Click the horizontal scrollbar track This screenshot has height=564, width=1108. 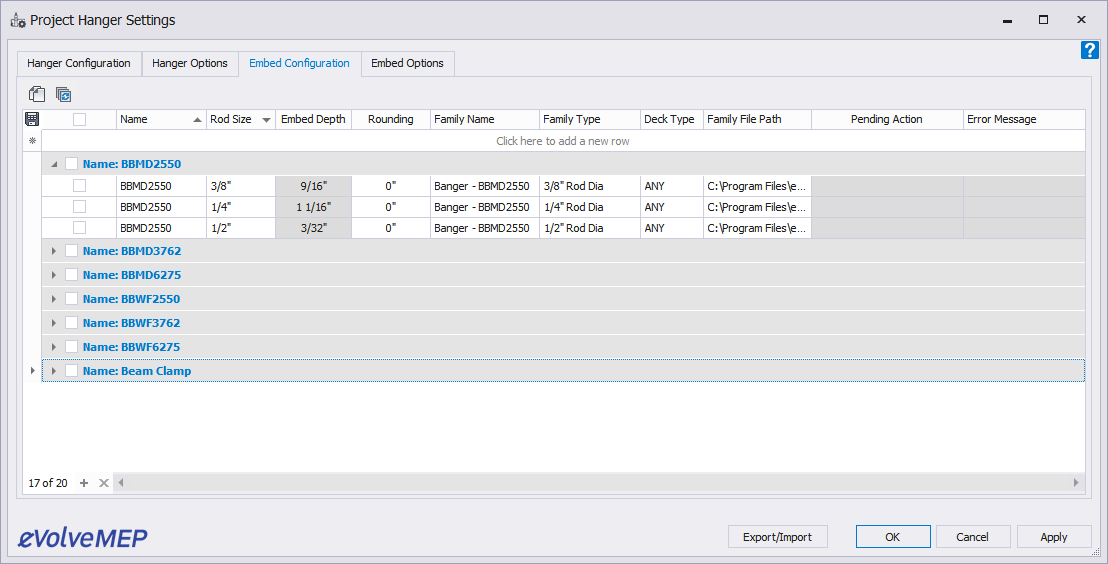pyautogui.click(x=597, y=483)
